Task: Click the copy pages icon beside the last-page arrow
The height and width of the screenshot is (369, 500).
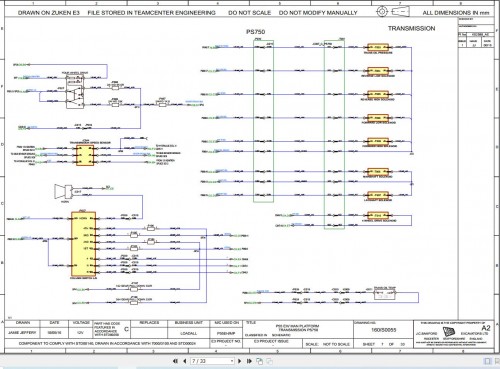Action: click(259, 361)
